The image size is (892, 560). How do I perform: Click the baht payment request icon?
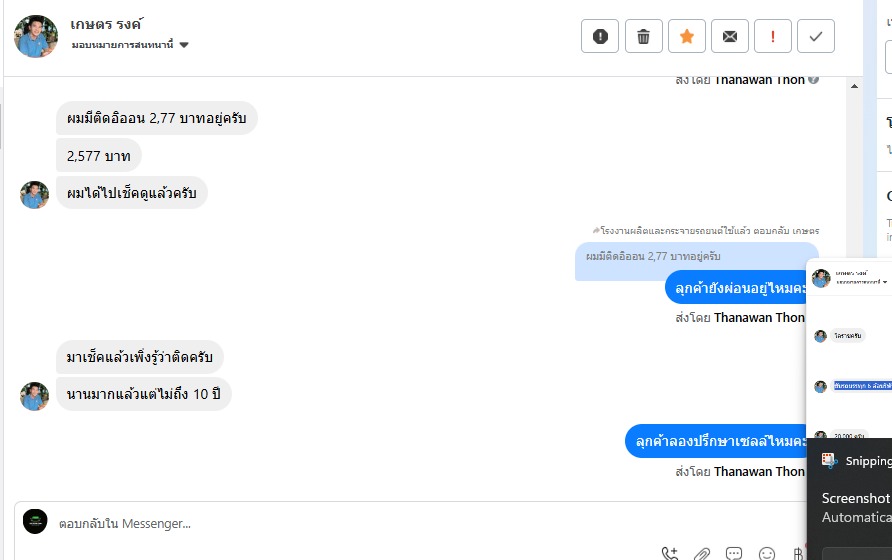click(x=798, y=554)
